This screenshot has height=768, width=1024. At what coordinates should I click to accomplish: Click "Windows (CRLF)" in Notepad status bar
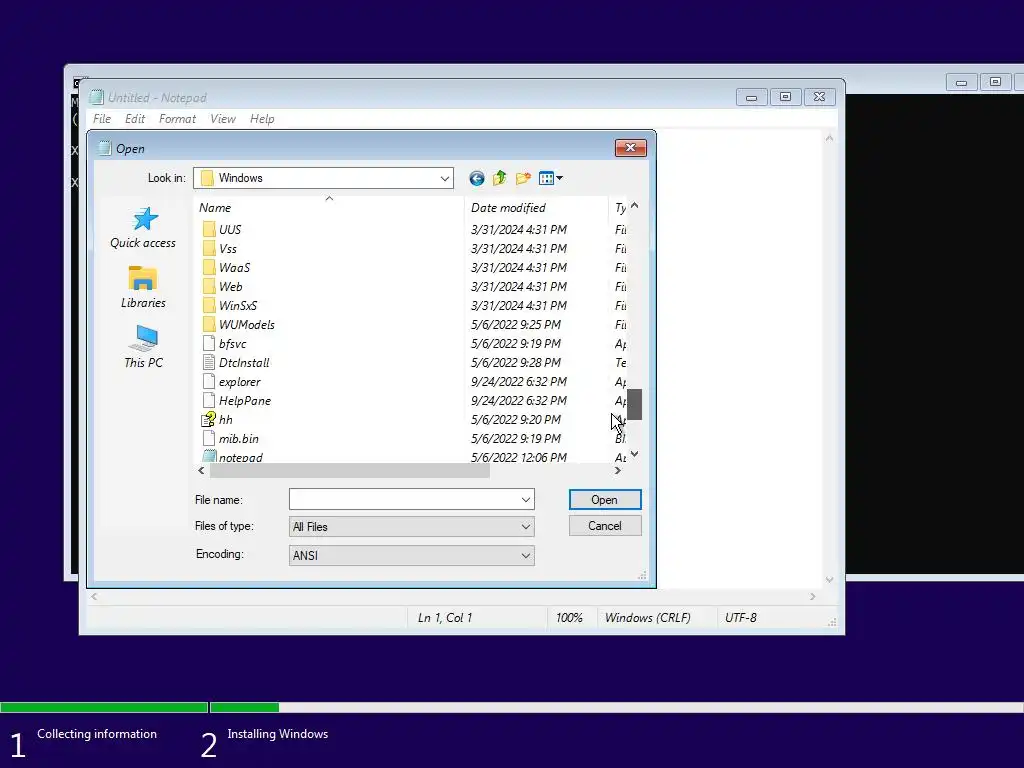pos(647,618)
